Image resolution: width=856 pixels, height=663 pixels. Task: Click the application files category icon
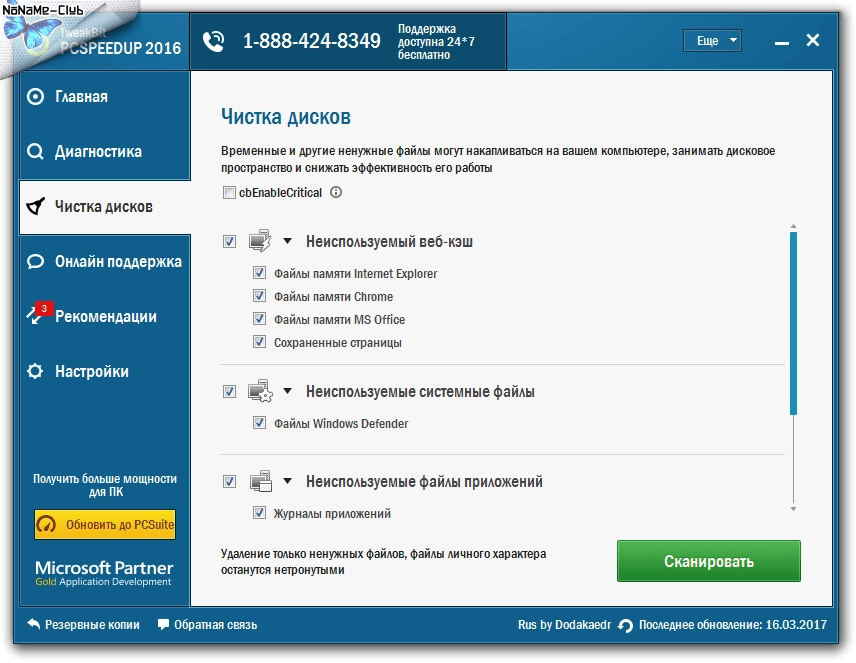(261, 481)
